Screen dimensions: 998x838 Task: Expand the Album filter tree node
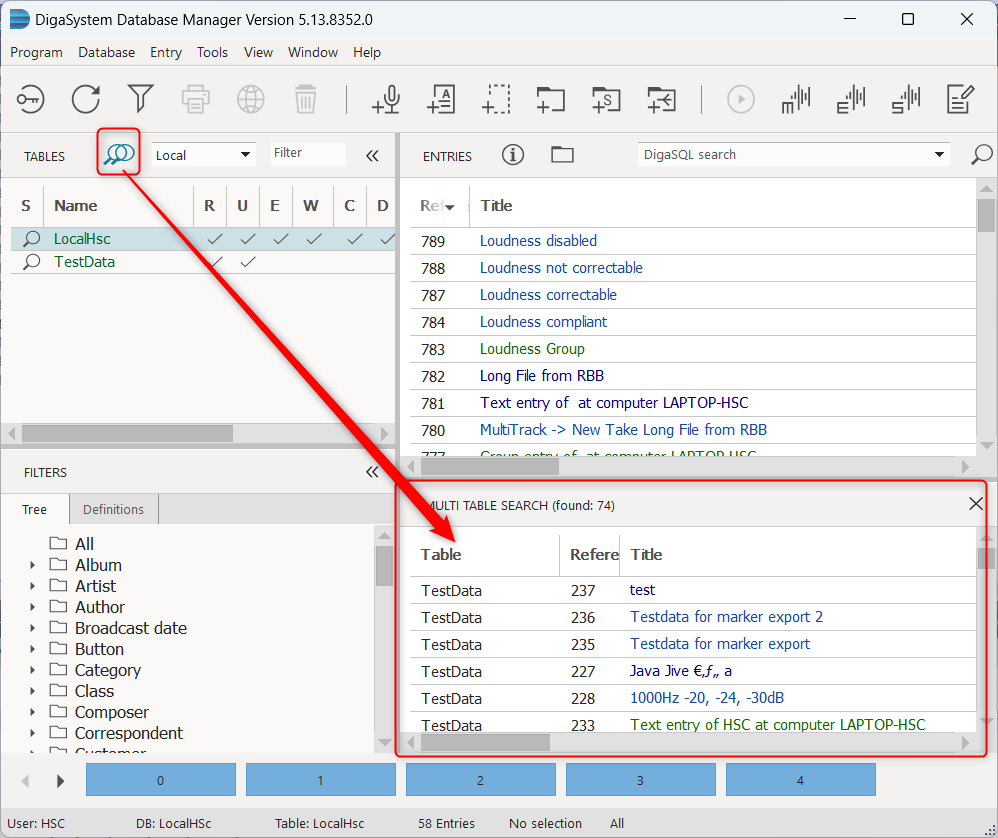(x=32, y=565)
